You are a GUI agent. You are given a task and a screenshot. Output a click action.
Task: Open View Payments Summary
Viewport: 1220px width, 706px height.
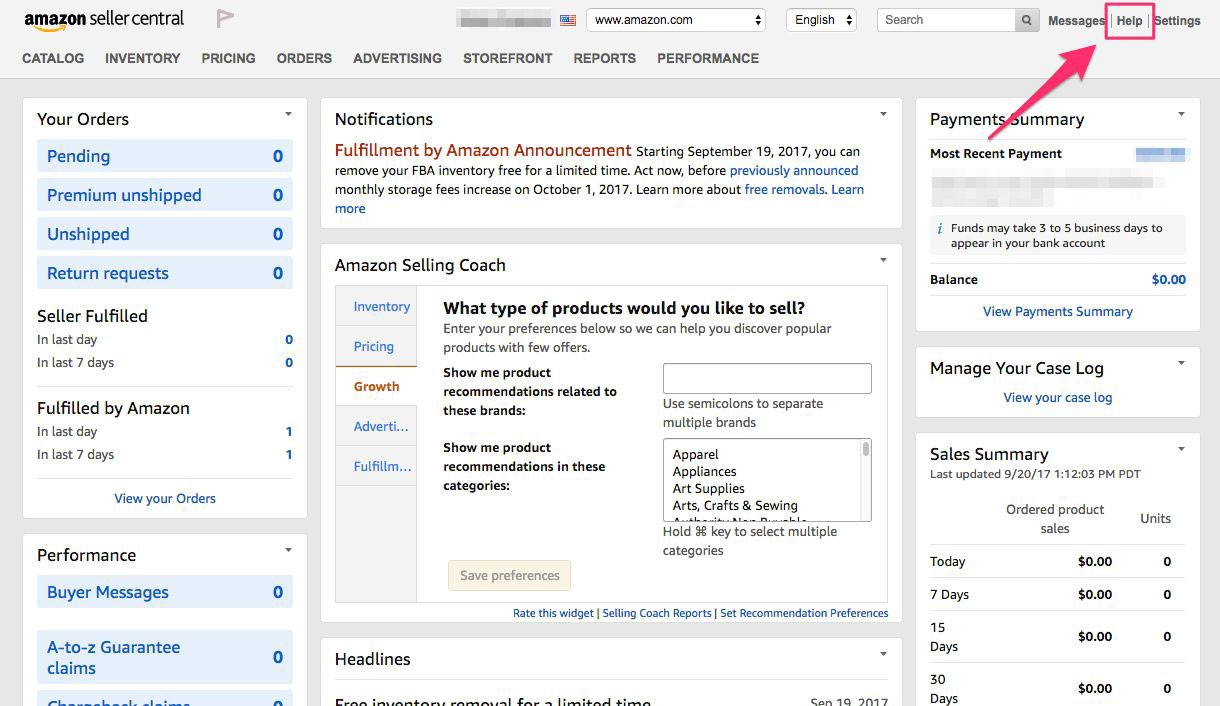tap(1057, 311)
